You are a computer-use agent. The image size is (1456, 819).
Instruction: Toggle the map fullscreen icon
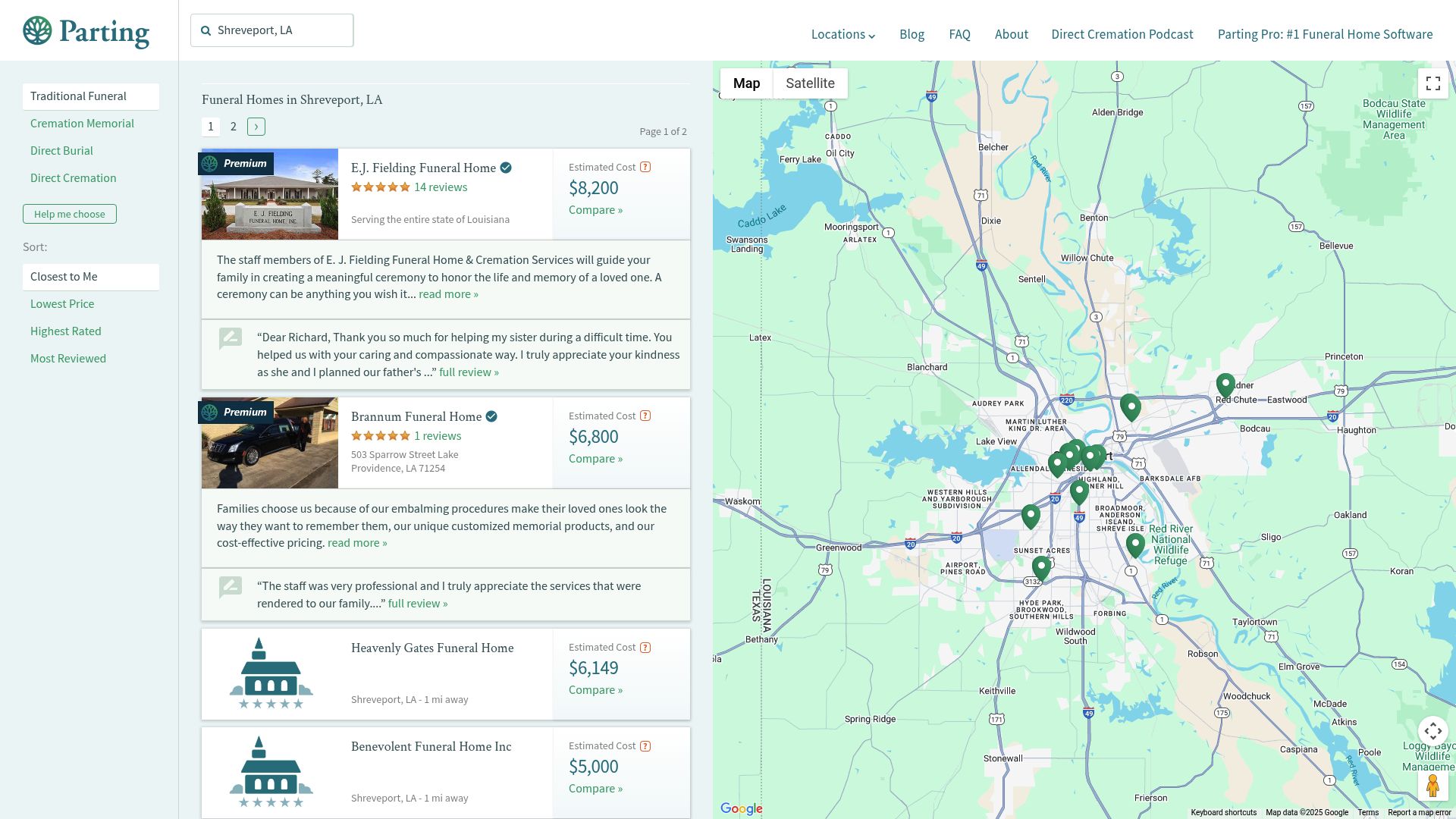click(x=1433, y=83)
